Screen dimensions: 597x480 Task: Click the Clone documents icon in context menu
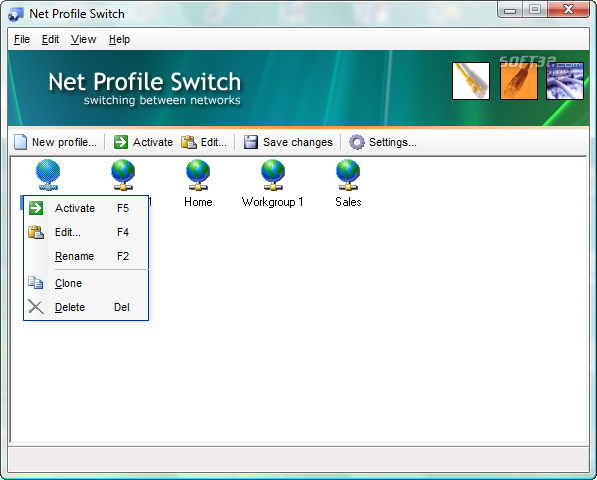[x=36, y=283]
